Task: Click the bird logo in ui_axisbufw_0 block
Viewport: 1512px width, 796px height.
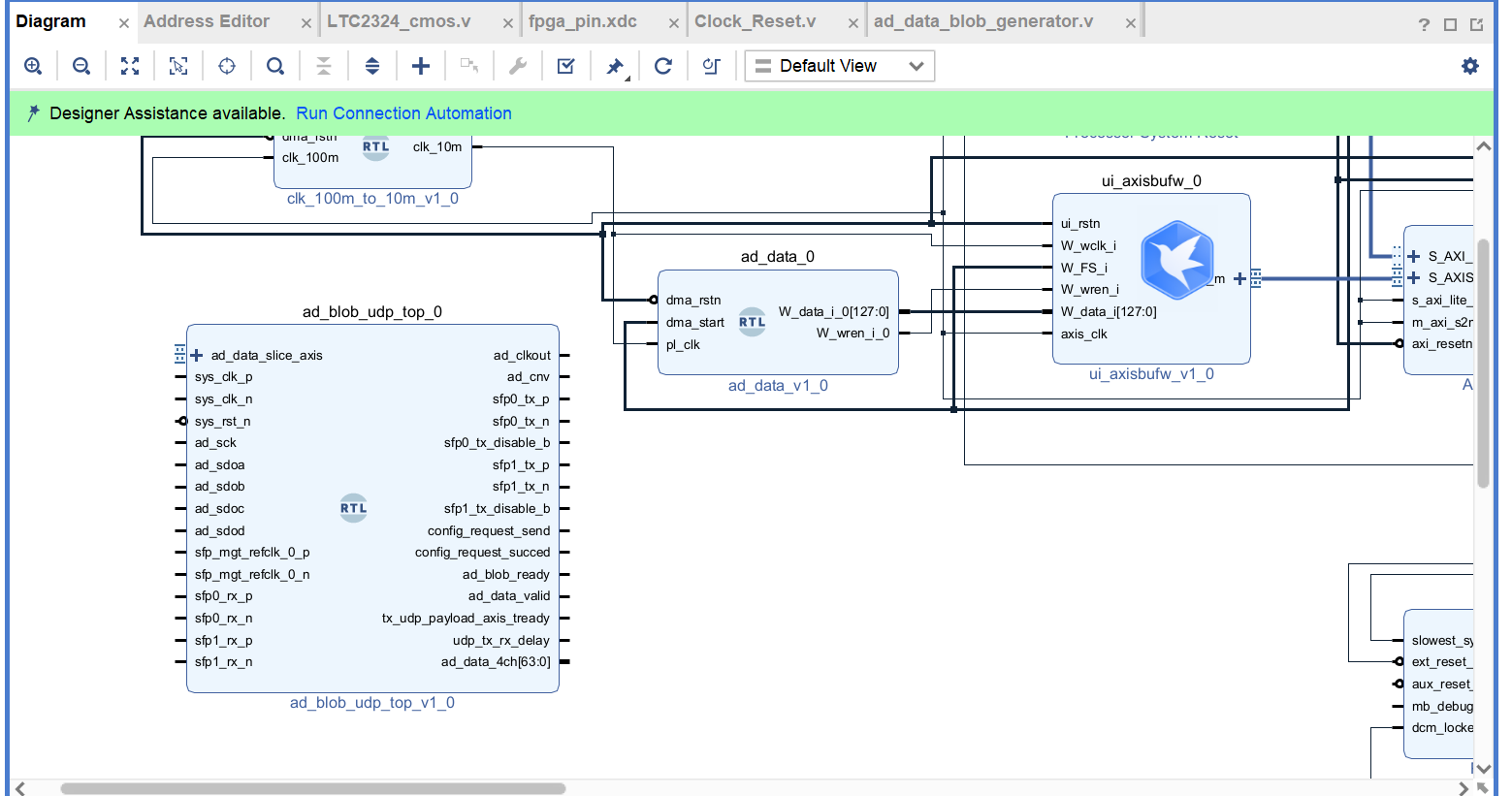Action: [1177, 259]
